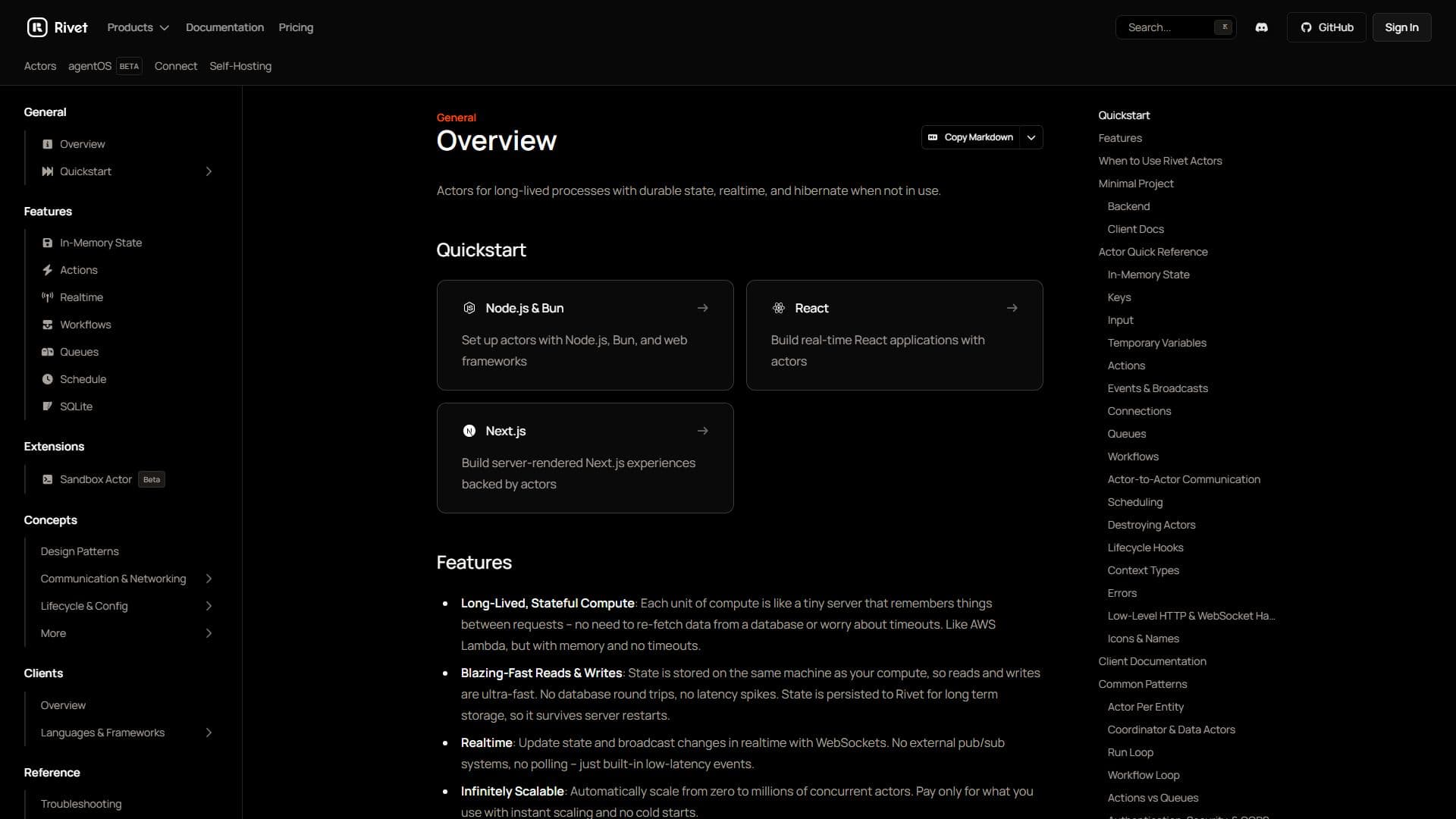Focus the Search input field
Image resolution: width=1456 pixels, height=819 pixels.
(x=1176, y=27)
